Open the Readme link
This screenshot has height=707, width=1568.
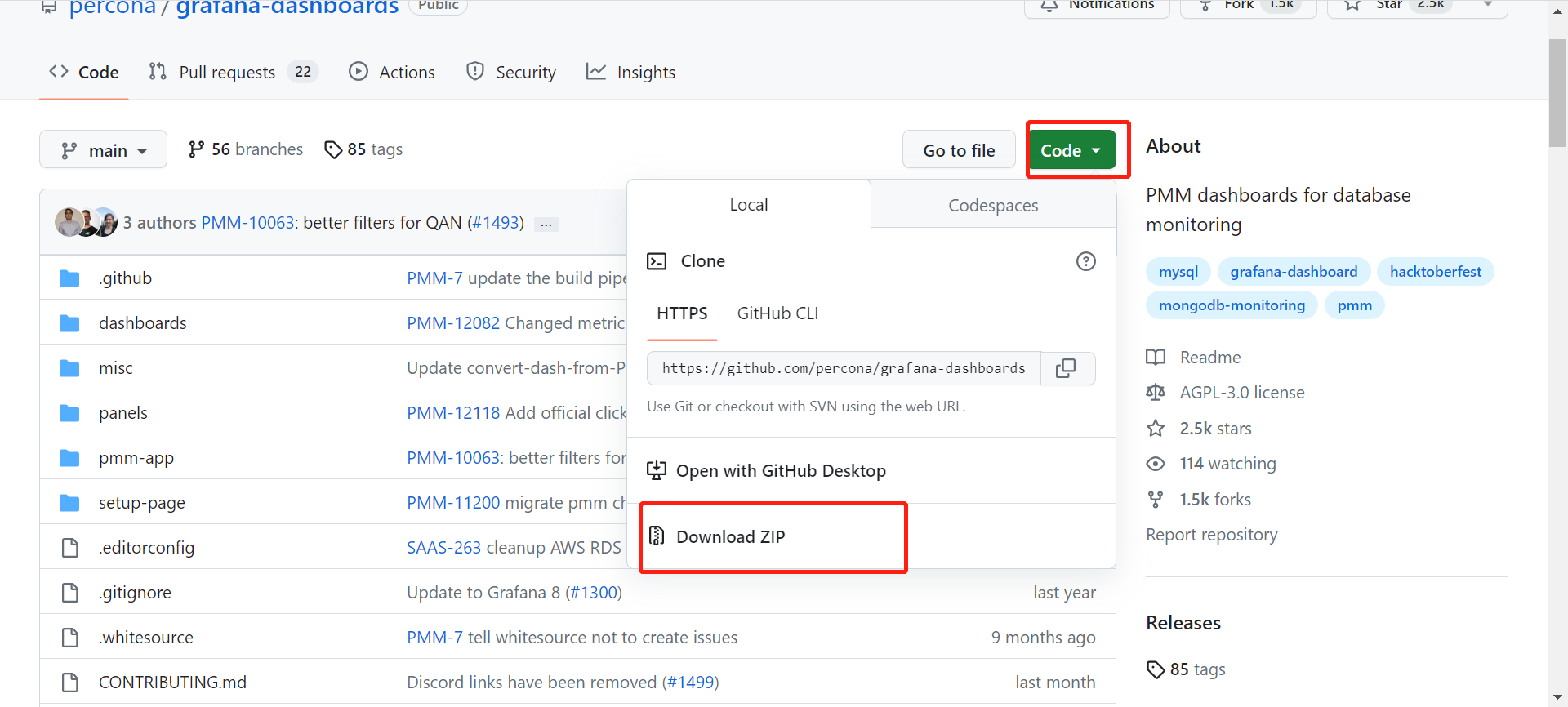(1194, 358)
